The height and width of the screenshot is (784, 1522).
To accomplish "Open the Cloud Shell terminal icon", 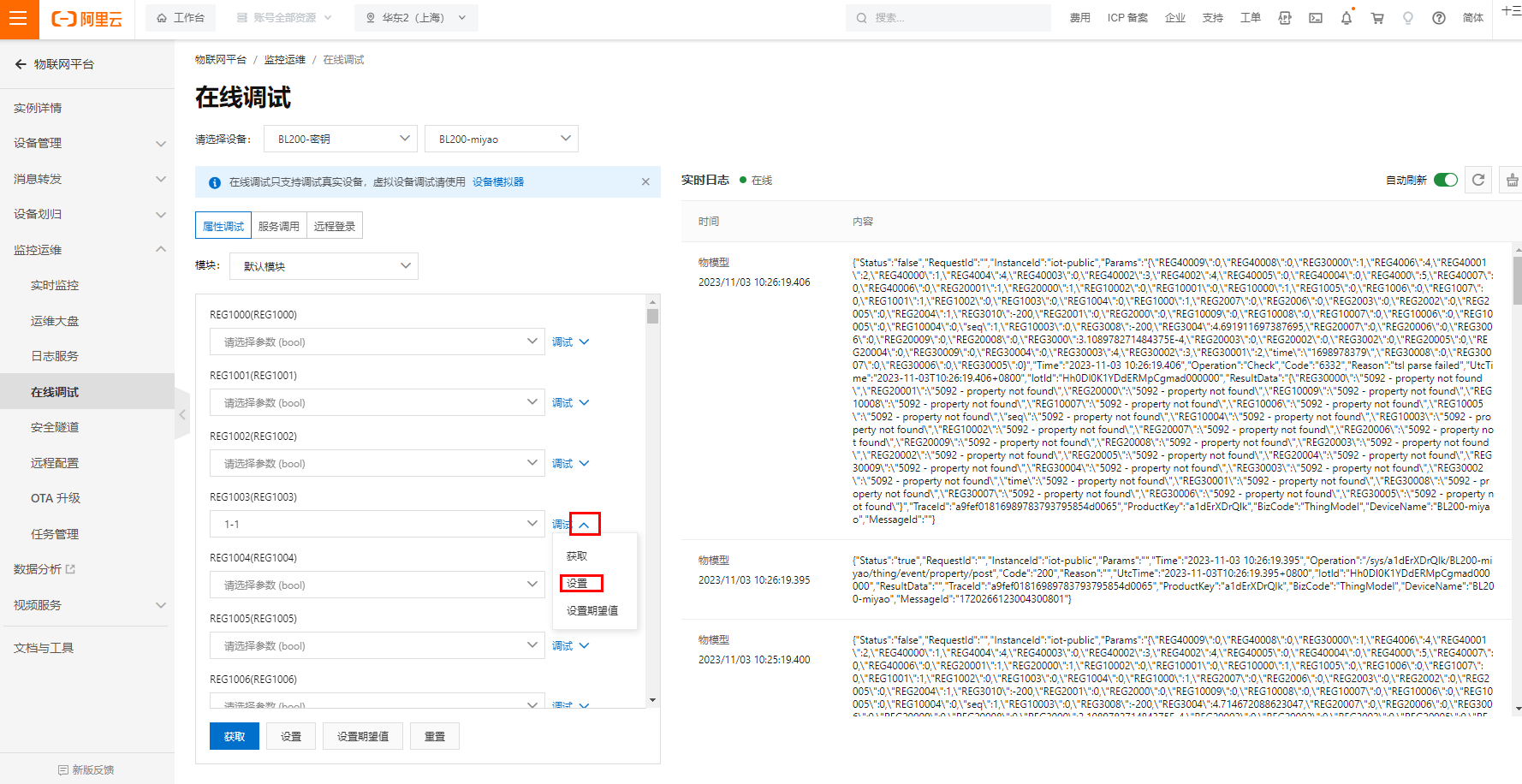I will point(1316,18).
